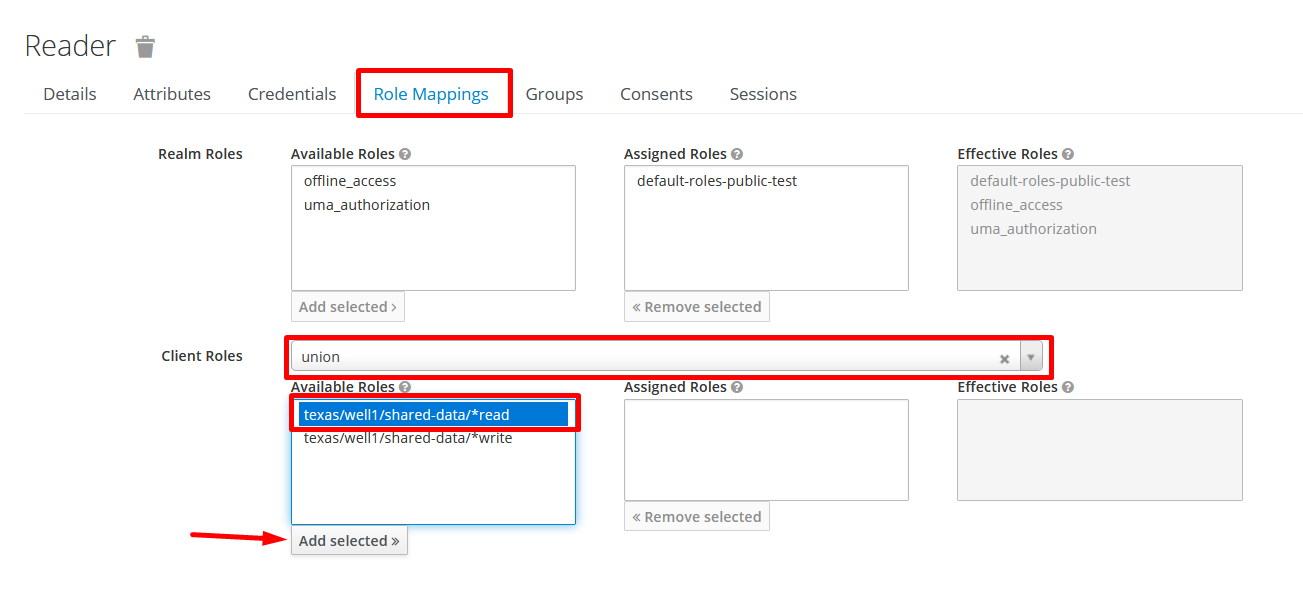Go to the Credentials tab
The width and height of the screenshot is (1303, 602).
click(x=292, y=94)
